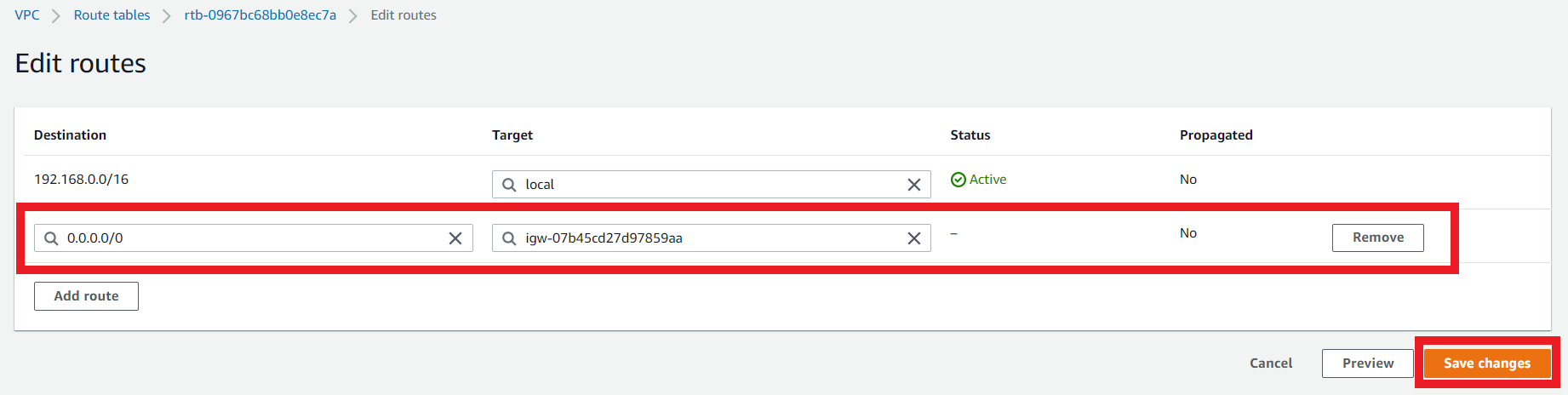Screen dimensions: 1568x395
Task: Clear the igw-07b45cd27d97859aa target value
Action: (914, 238)
